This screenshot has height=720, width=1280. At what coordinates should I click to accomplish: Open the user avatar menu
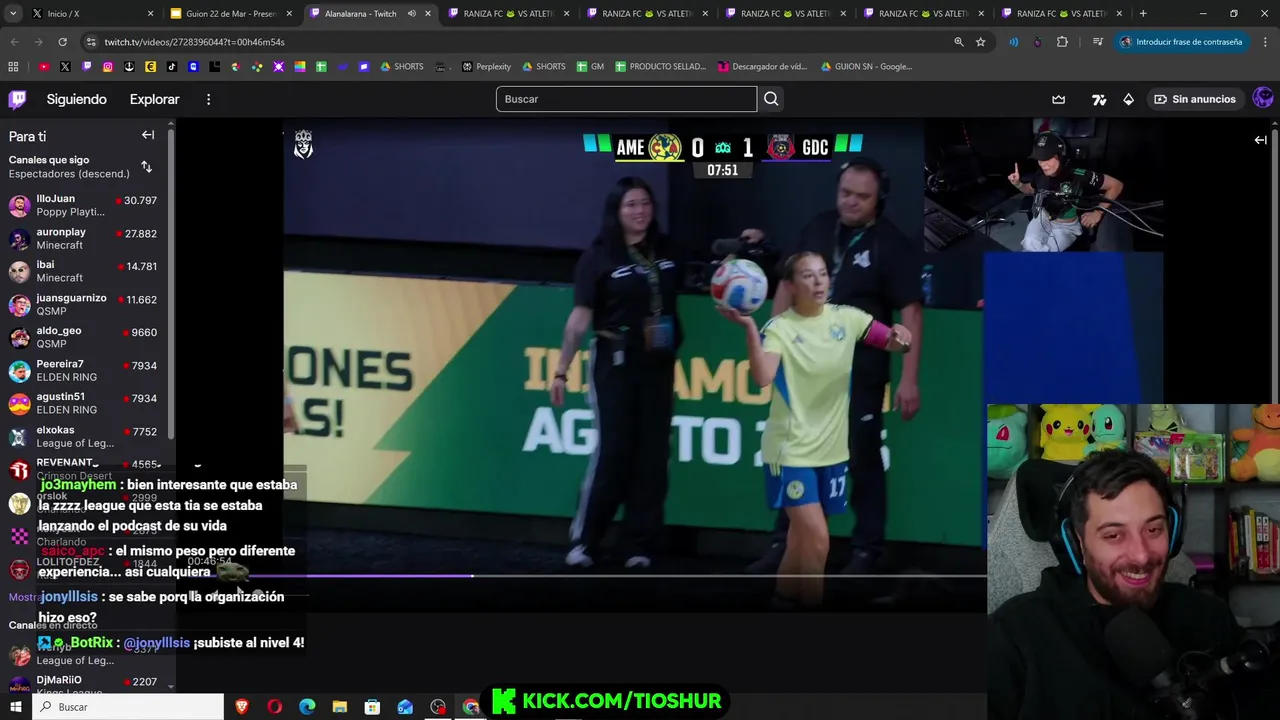pos(1263,98)
